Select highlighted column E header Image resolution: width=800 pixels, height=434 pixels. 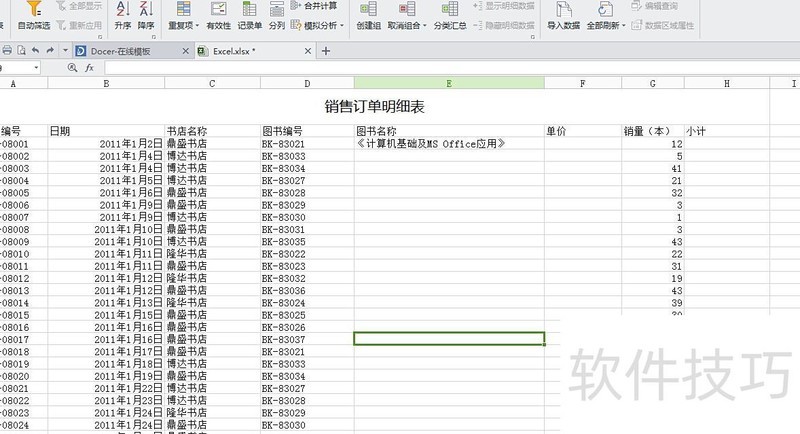point(449,83)
